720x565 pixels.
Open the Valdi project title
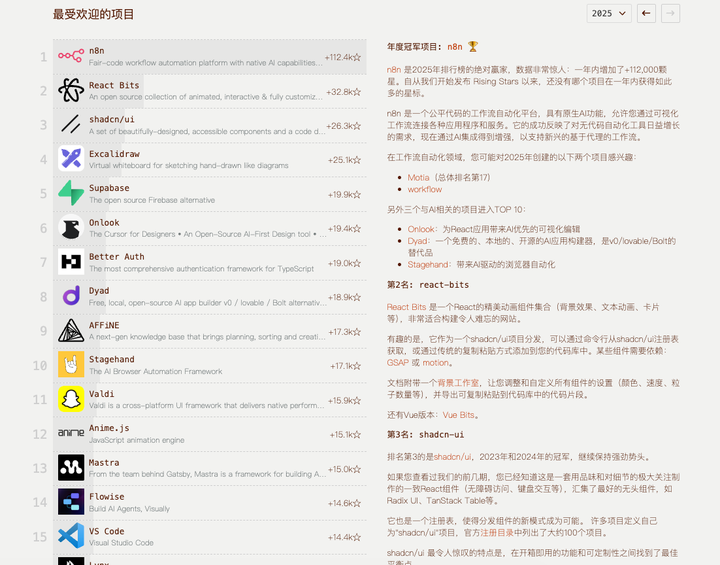[x=101, y=394]
